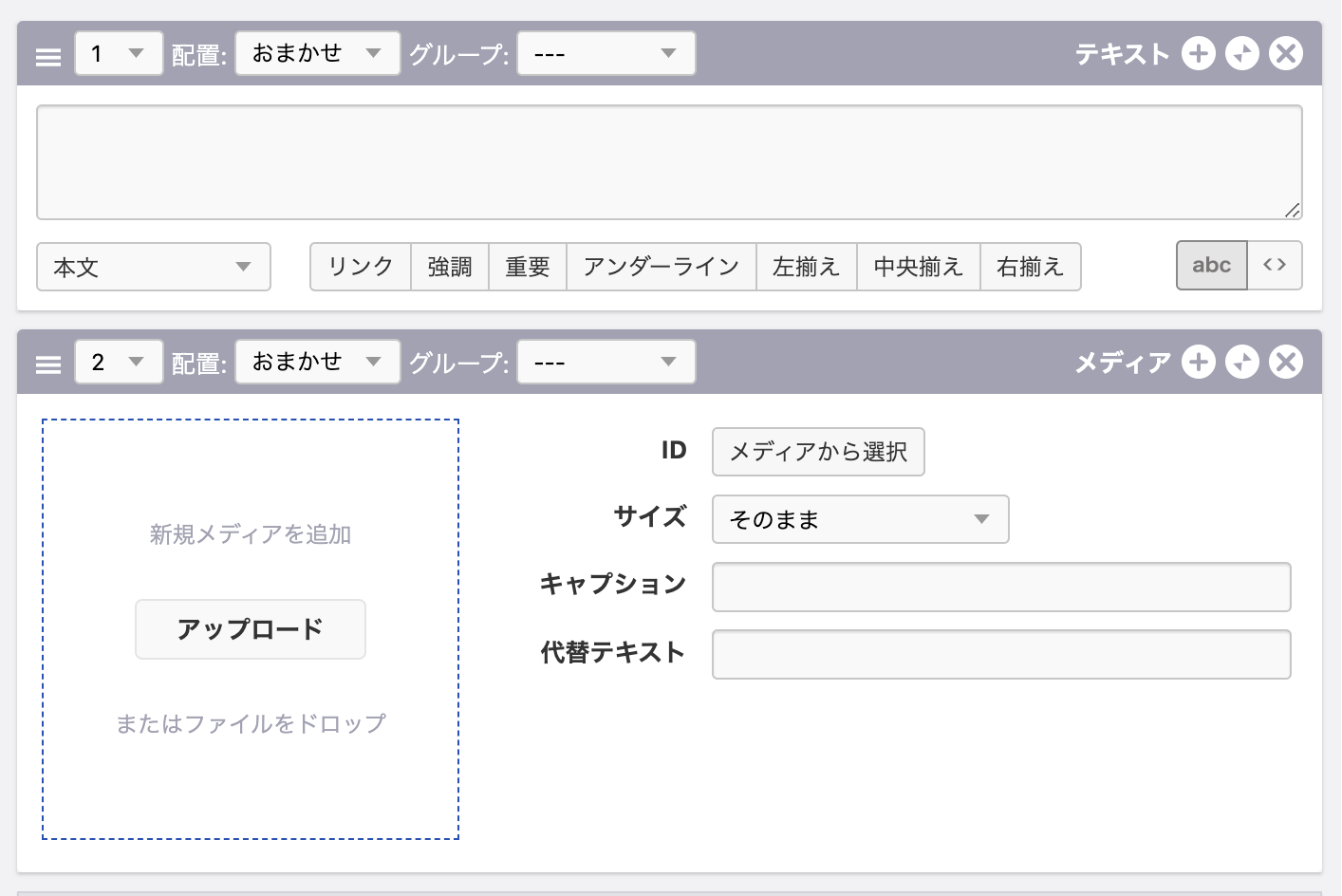
Task: Open the 配置 dropdown in the メディア unit
Action: (x=317, y=363)
